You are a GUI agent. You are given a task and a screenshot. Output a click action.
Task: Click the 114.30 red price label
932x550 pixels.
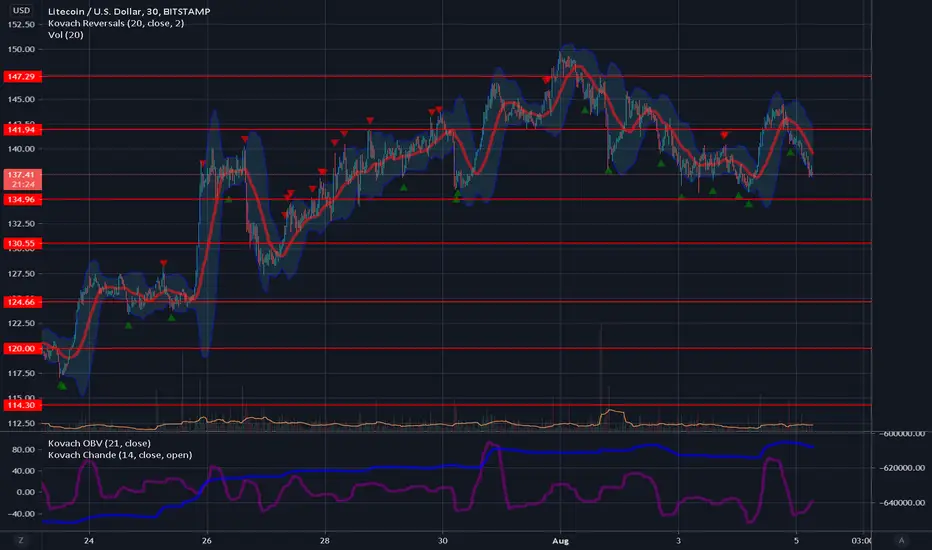pyautogui.click(x=21, y=405)
